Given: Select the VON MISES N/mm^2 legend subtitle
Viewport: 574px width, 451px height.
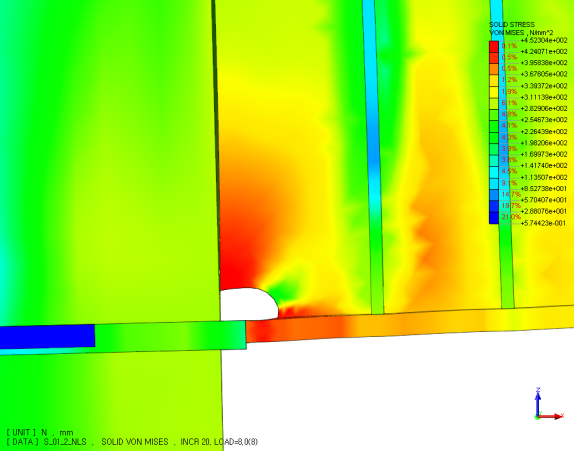Looking at the screenshot, I should 521,33.
